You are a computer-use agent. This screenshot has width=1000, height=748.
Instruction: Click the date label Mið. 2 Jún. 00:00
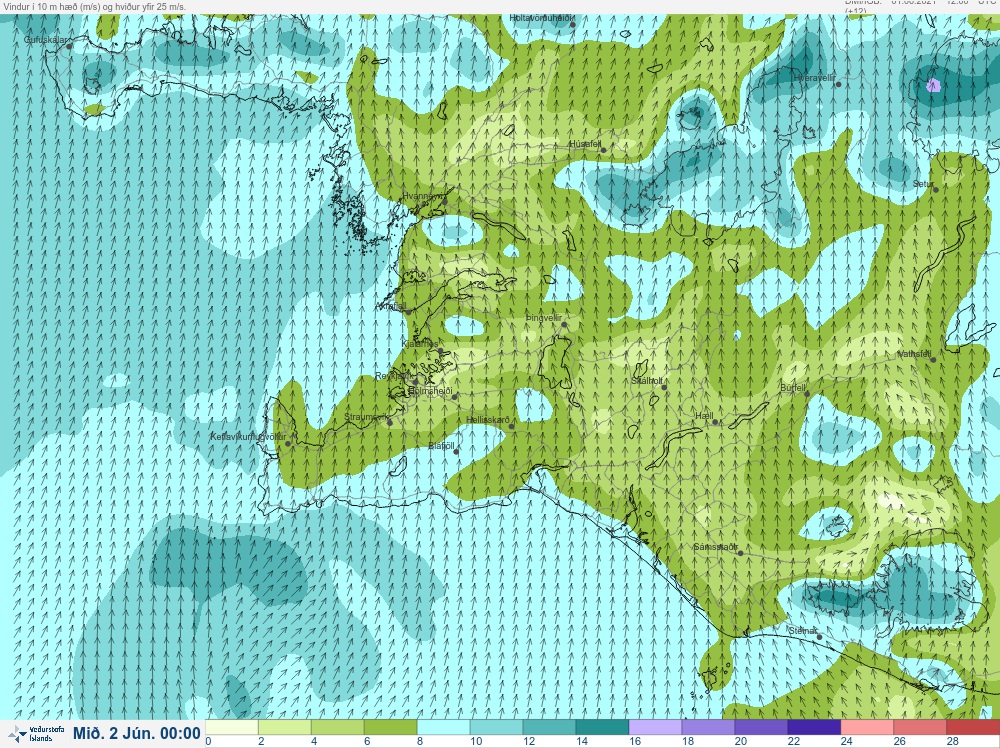pyautogui.click(x=136, y=733)
